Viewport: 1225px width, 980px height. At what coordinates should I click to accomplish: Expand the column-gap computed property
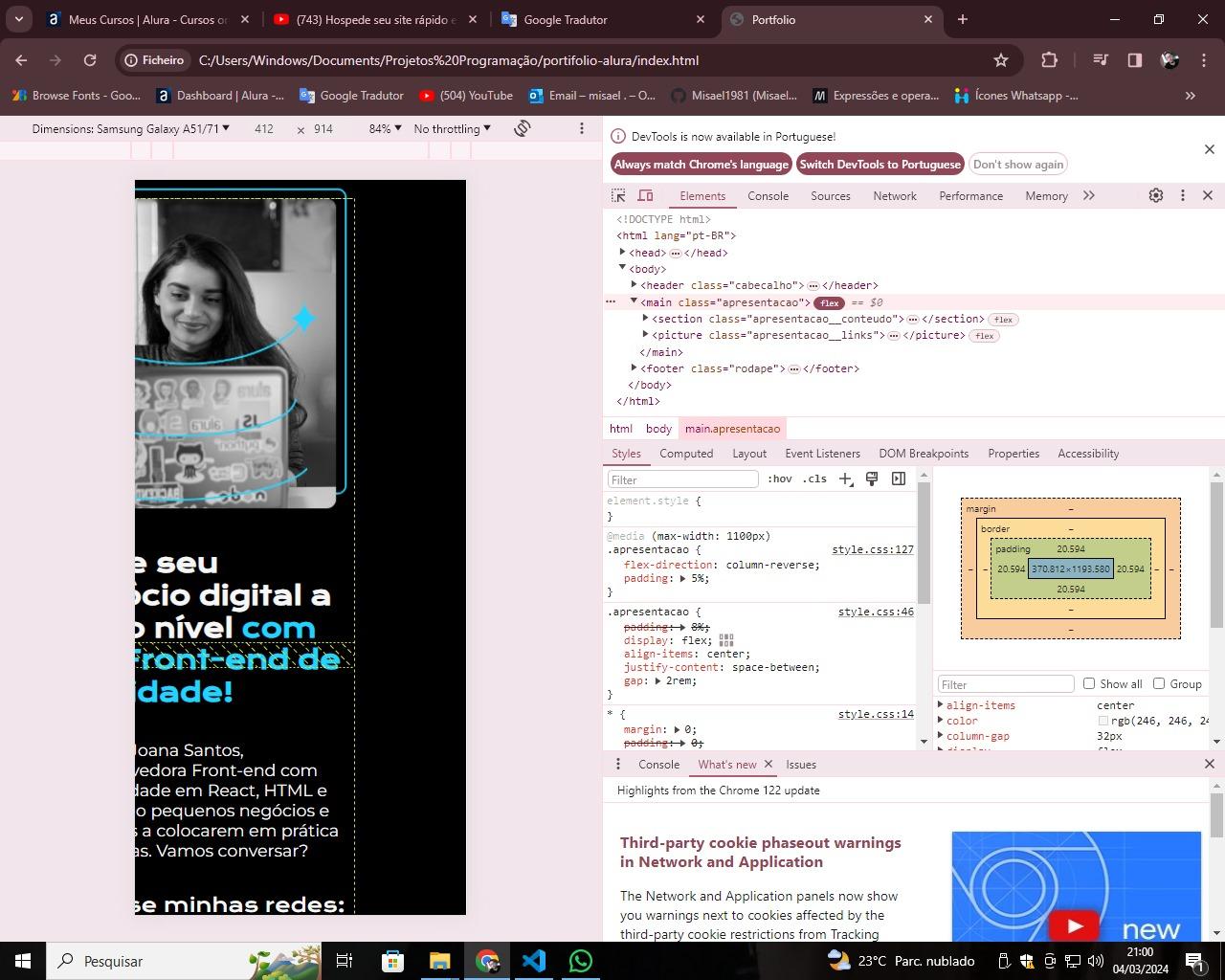click(941, 736)
